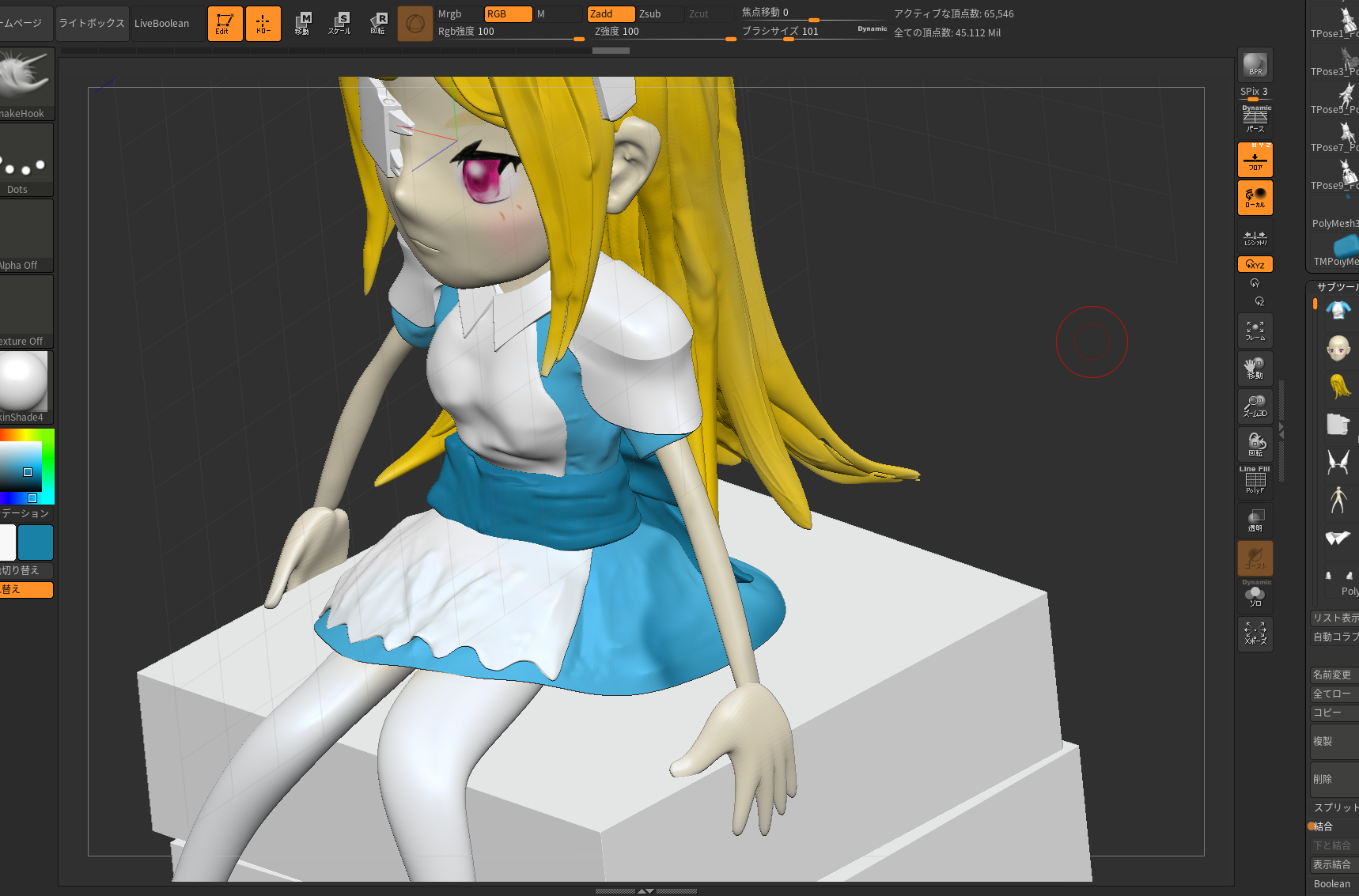Open the SnakeHook brush picker
Image resolution: width=1359 pixels, height=896 pixels.
(26, 83)
